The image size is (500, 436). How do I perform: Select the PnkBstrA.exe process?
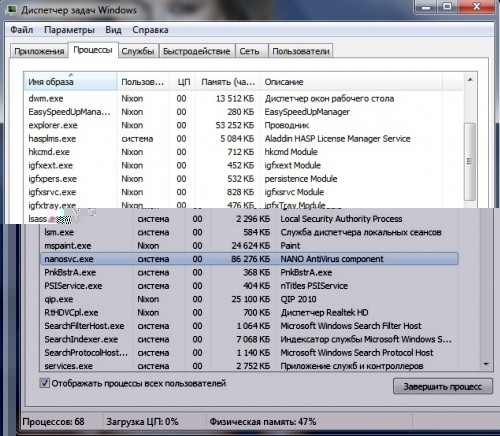(249, 272)
